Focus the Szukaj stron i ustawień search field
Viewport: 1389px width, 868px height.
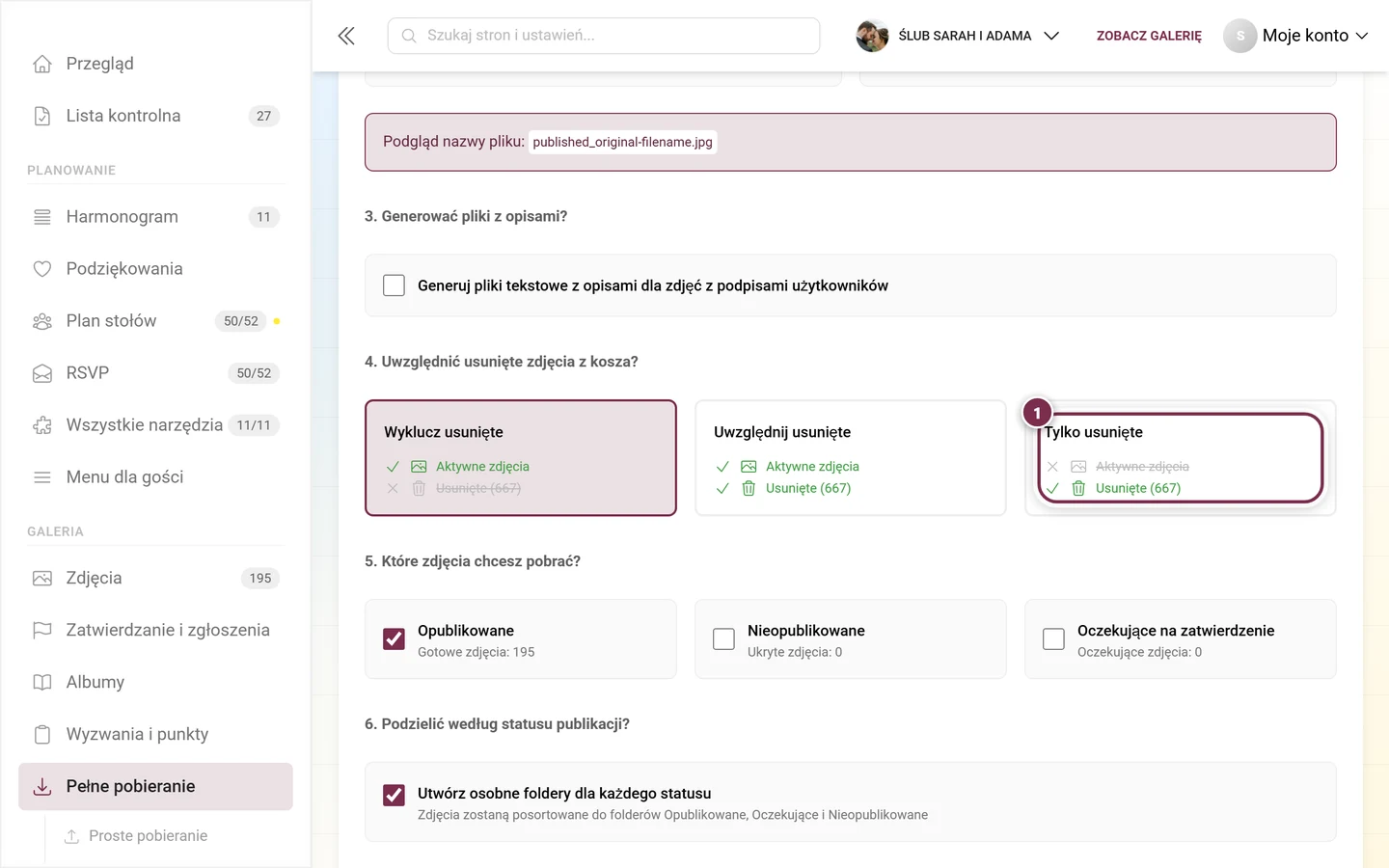[604, 36]
